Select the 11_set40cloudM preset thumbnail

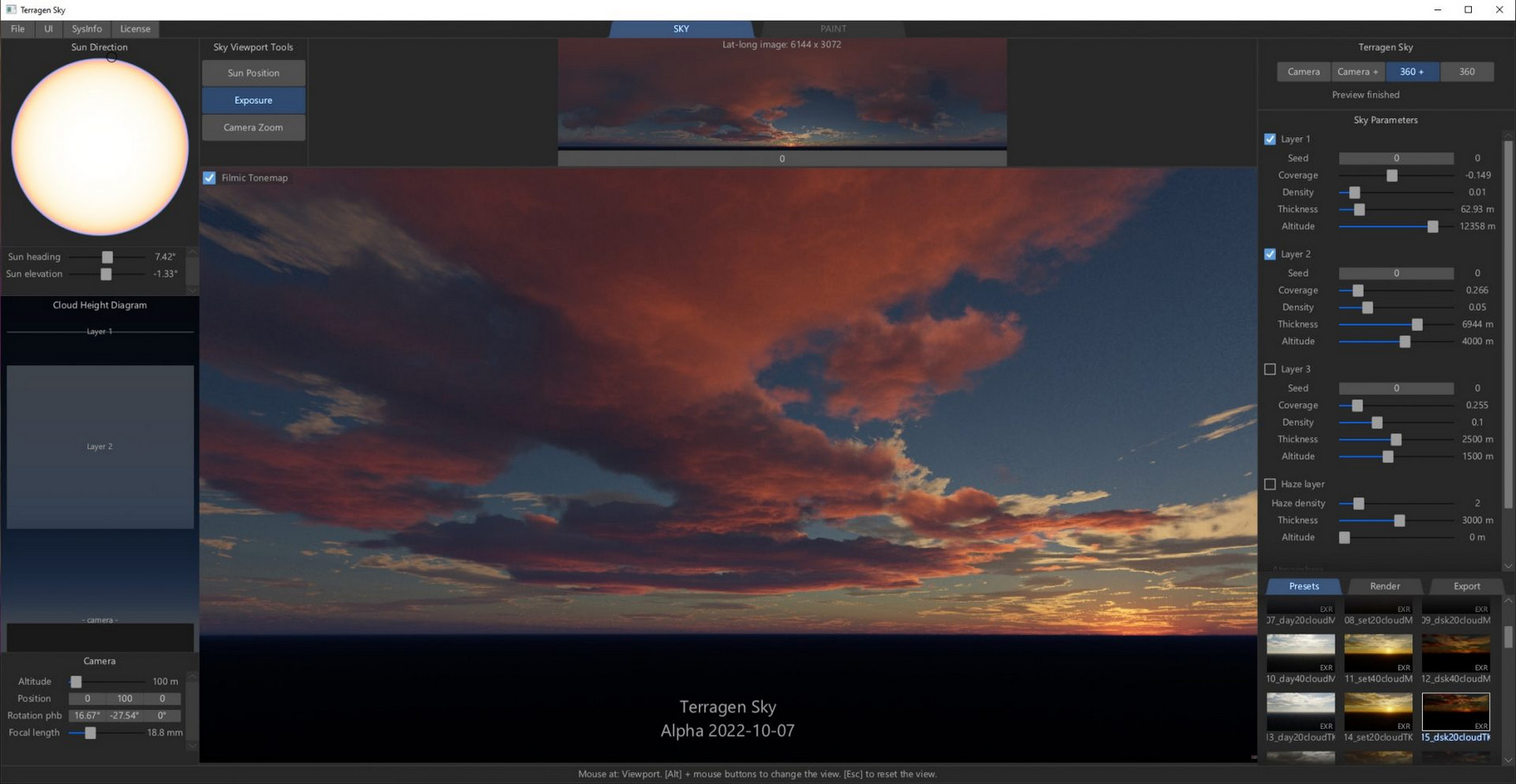coord(1378,654)
